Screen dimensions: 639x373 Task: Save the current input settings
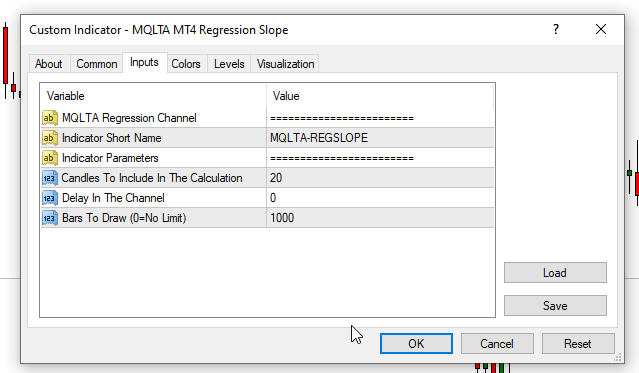point(555,306)
